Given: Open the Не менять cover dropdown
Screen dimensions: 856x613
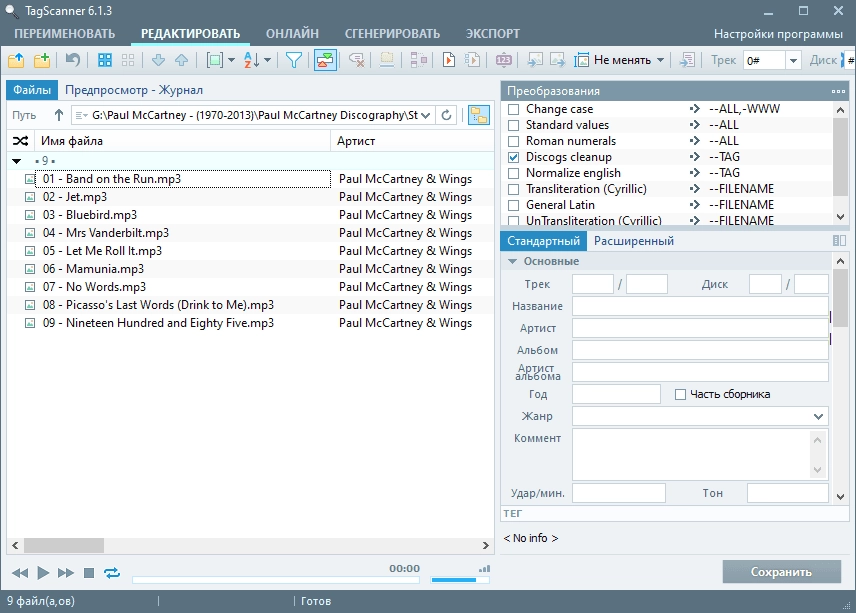Looking at the screenshot, I should 660,60.
